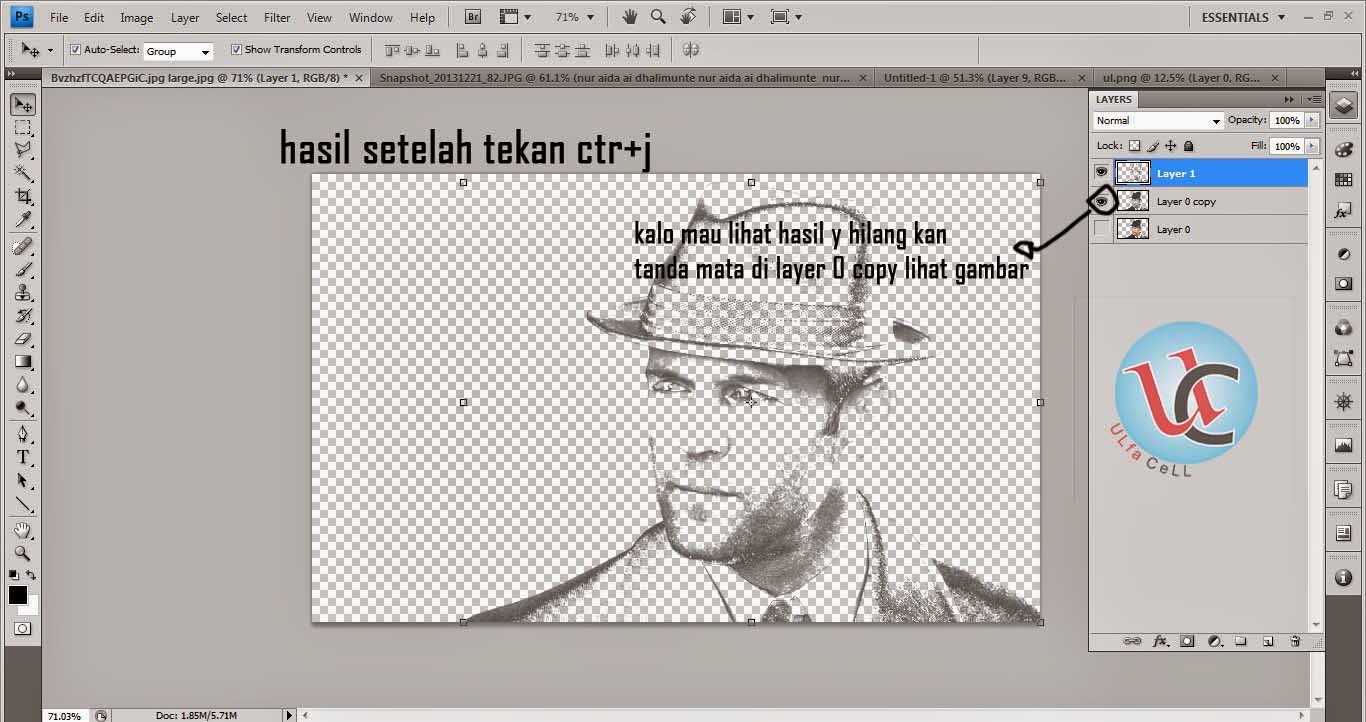
Task: Launch Adobe Bridge from the Br button
Action: click(474, 17)
